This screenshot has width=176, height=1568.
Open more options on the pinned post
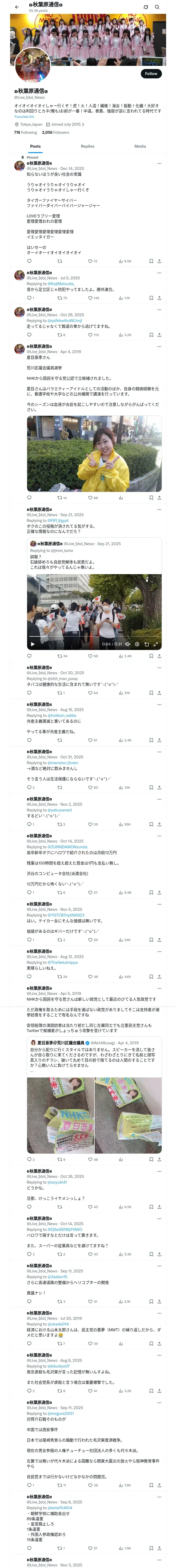pos(159,163)
